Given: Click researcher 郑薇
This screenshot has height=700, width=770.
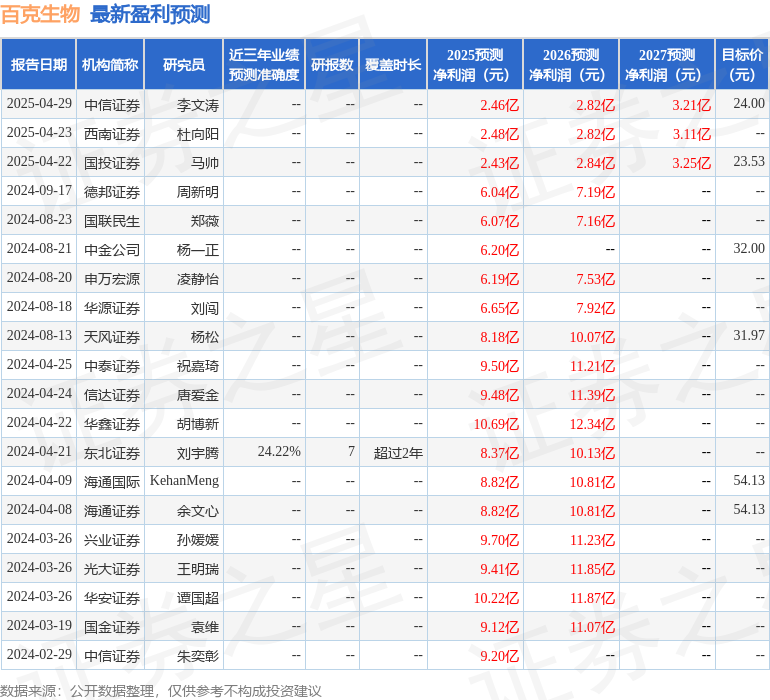Looking at the screenshot, I should tap(205, 221).
